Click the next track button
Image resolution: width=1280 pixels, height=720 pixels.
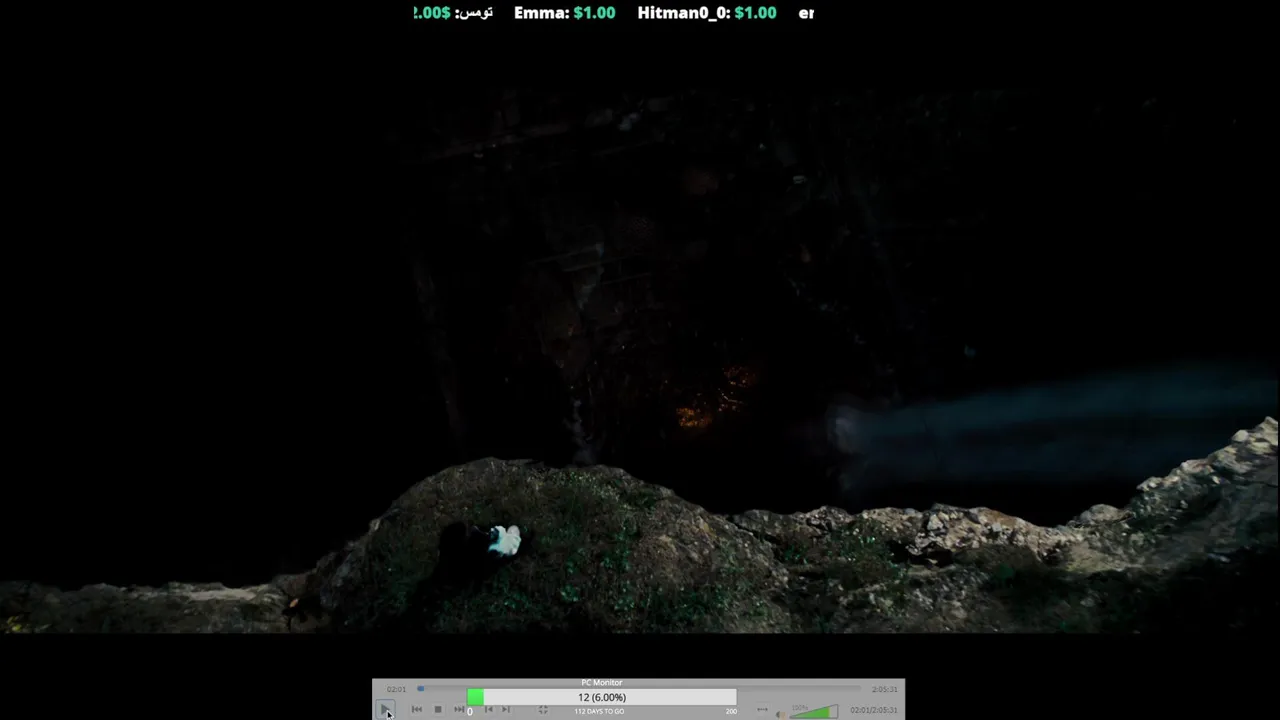tap(459, 709)
